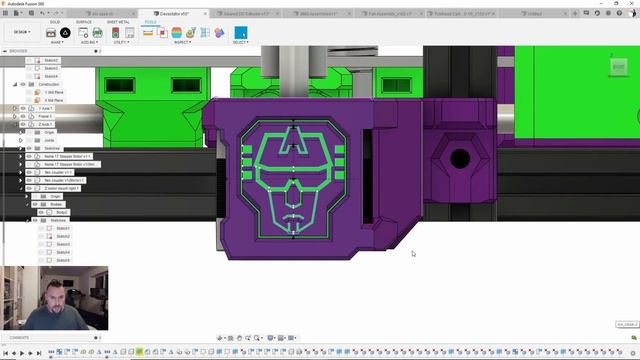Image resolution: width=640 pixels, height=360 pixels.
Task: Jump to the timeline end
Action: point(39,353)
